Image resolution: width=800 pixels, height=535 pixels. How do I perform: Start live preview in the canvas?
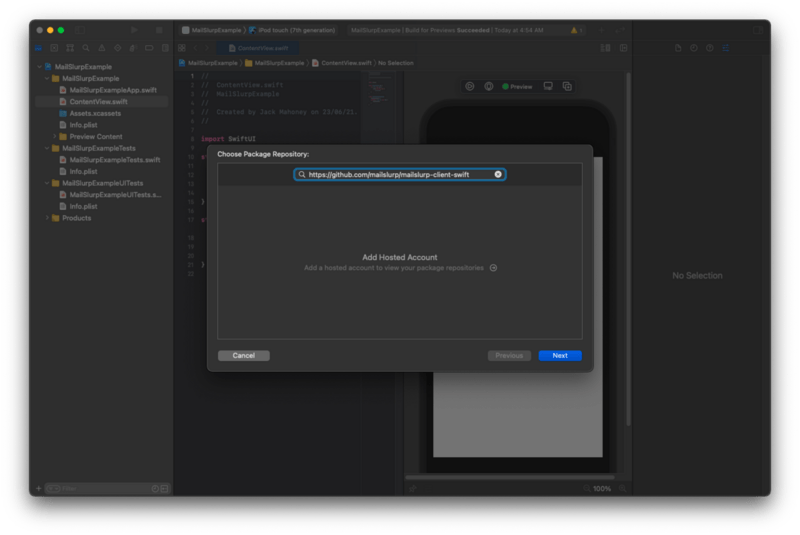469,87
